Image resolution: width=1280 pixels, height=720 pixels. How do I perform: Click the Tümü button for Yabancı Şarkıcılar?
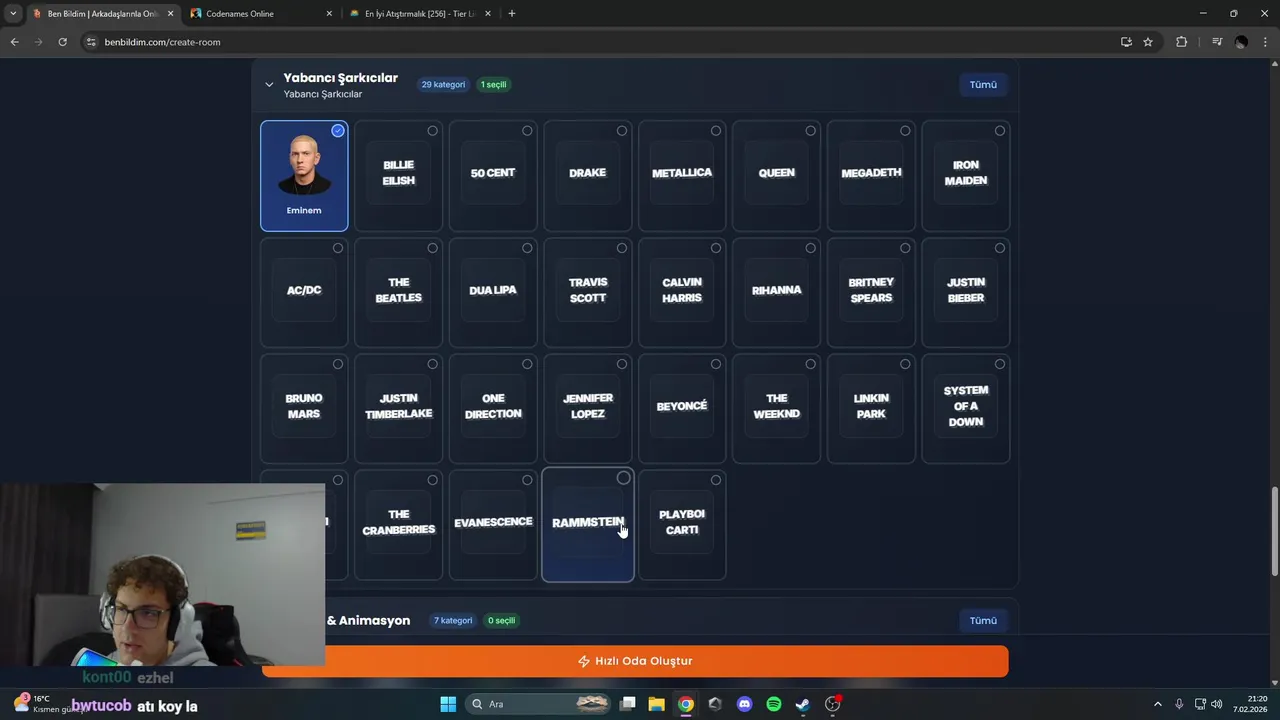point(983,84)
